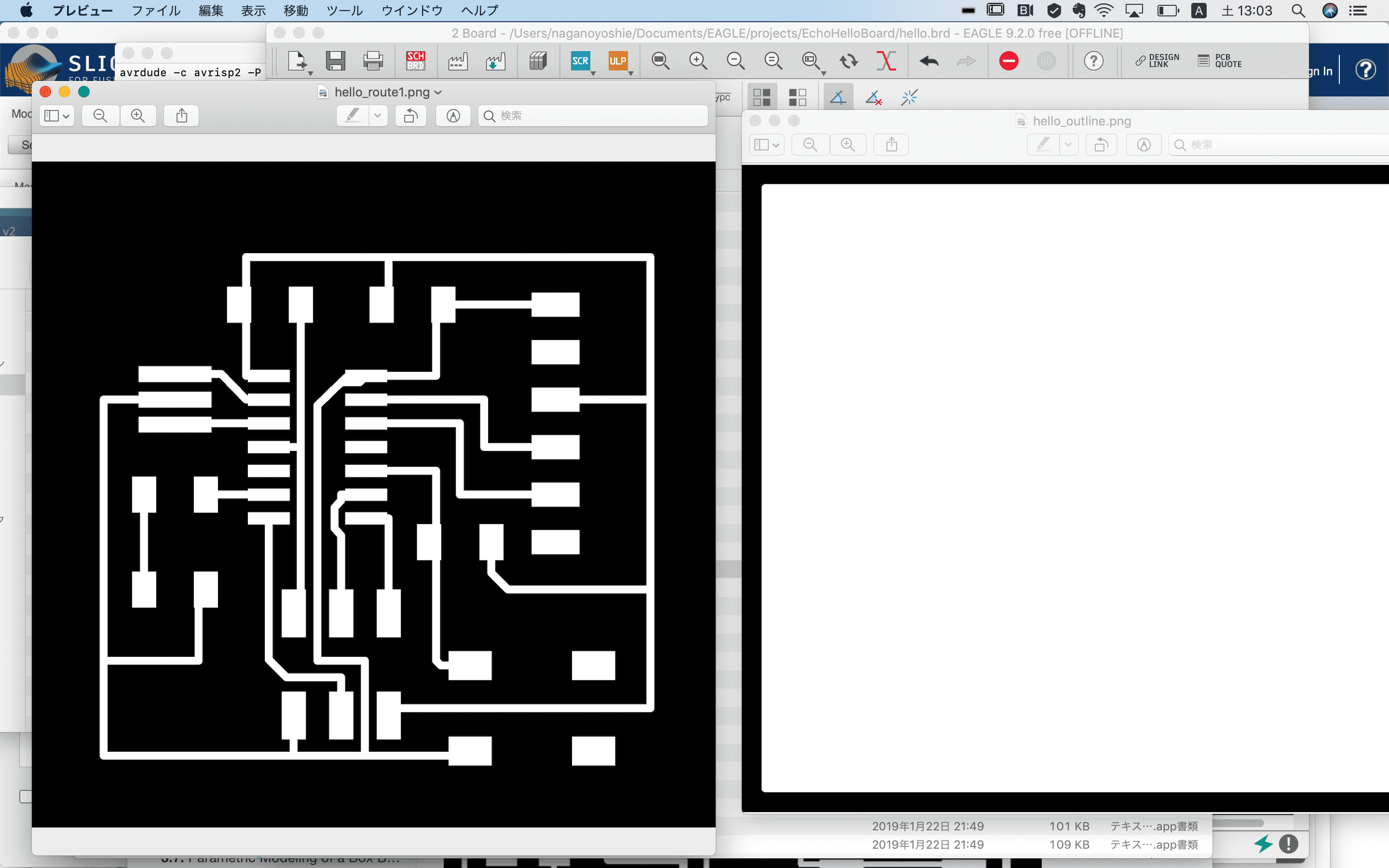Click the PCB QUOTE button
The width and height of the screenshot is (1389, 868).
[1220, 60]
